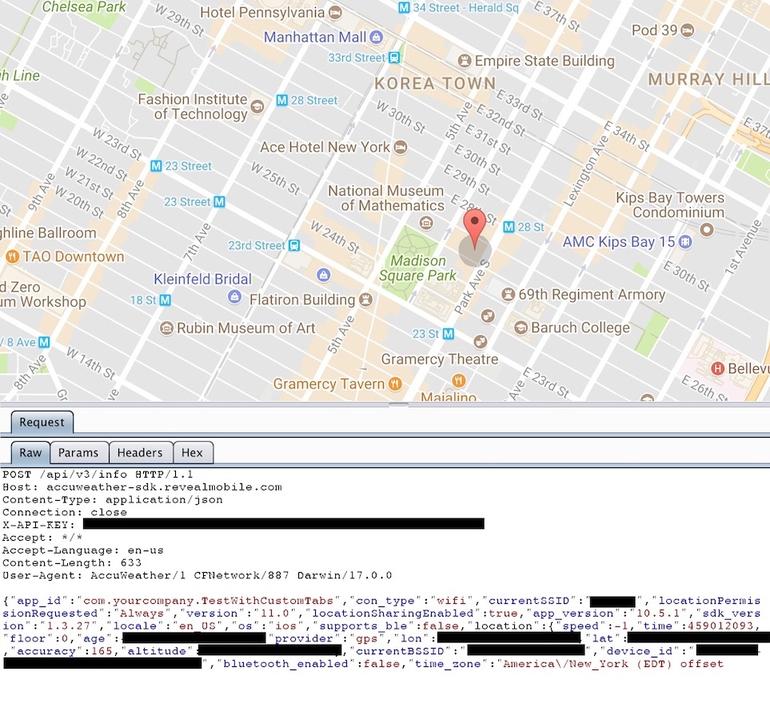Click the 23 Street subway icon near 7th Ave
The image size is (770, 711).
220,202
